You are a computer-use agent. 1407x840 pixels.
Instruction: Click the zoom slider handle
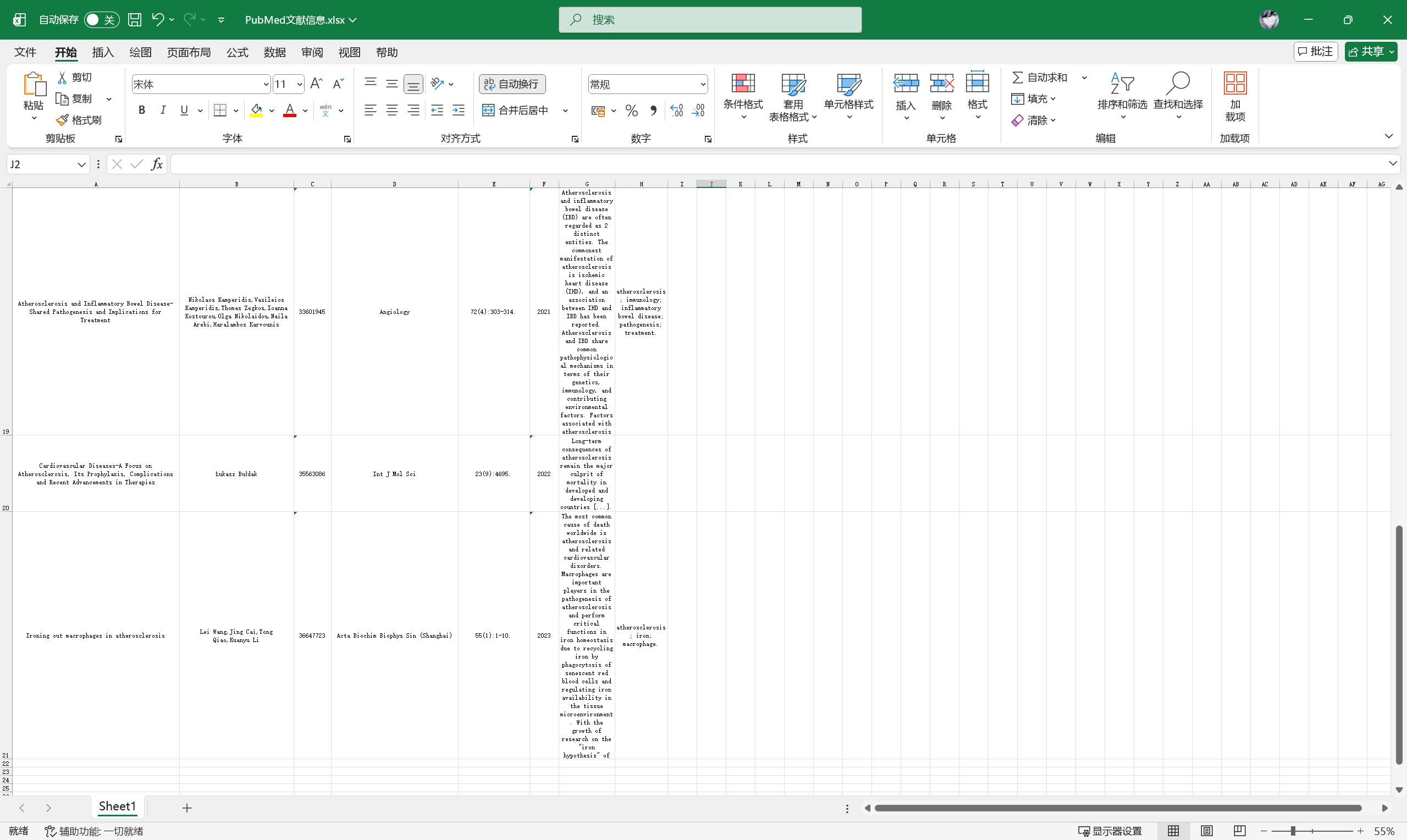(x=1293, y=831)
